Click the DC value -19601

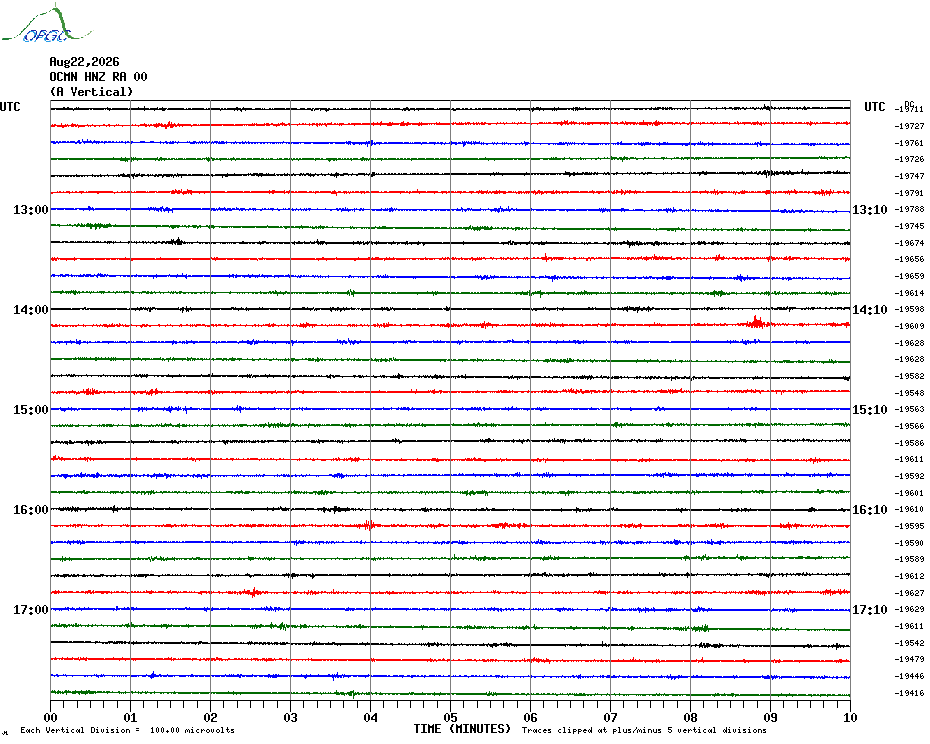pyautogui.click(x=909, y=493)
